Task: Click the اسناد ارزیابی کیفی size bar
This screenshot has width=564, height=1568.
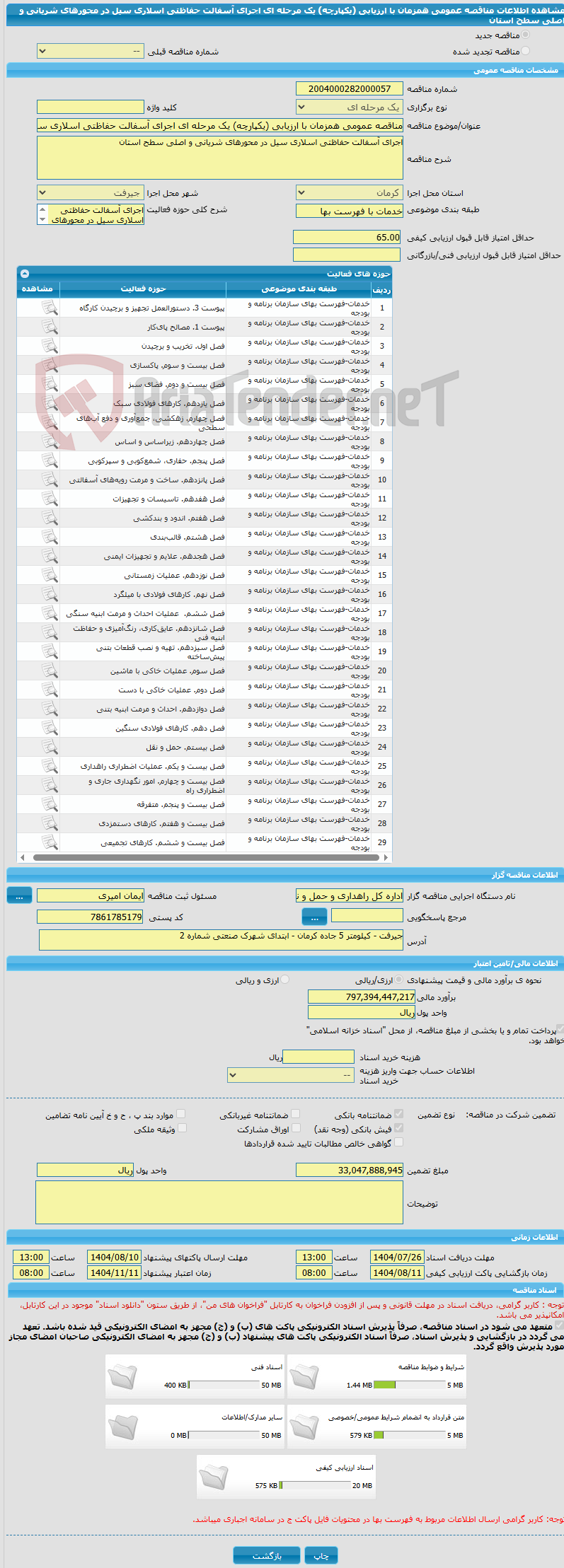Action: pos(315,1485)
